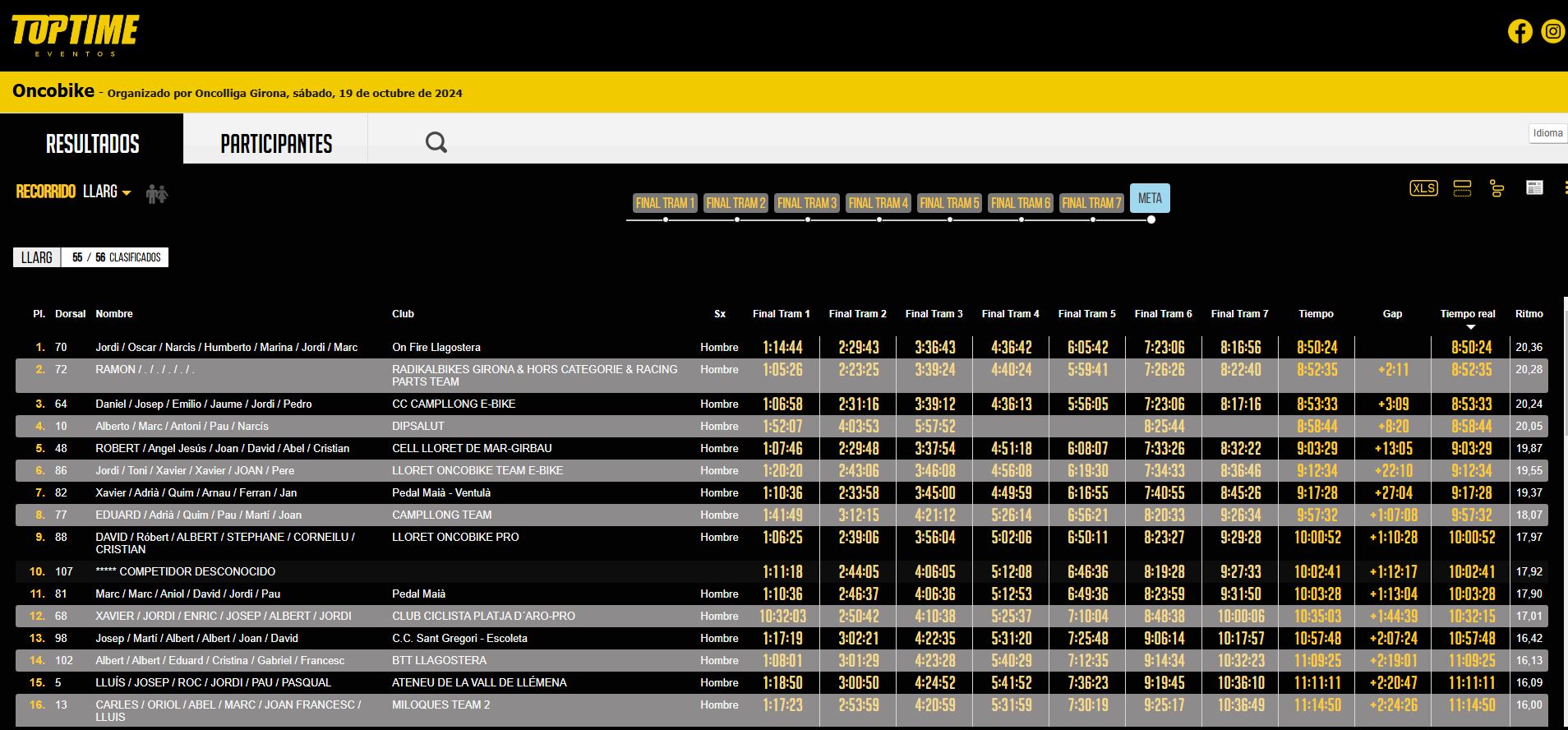
Task: Export results with the XLS icon
Action: pos(1423,188)
